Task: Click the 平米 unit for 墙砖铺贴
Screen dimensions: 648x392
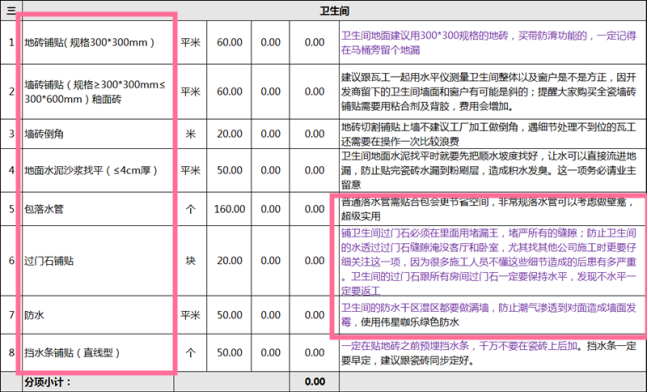Action: click(191, 91)
